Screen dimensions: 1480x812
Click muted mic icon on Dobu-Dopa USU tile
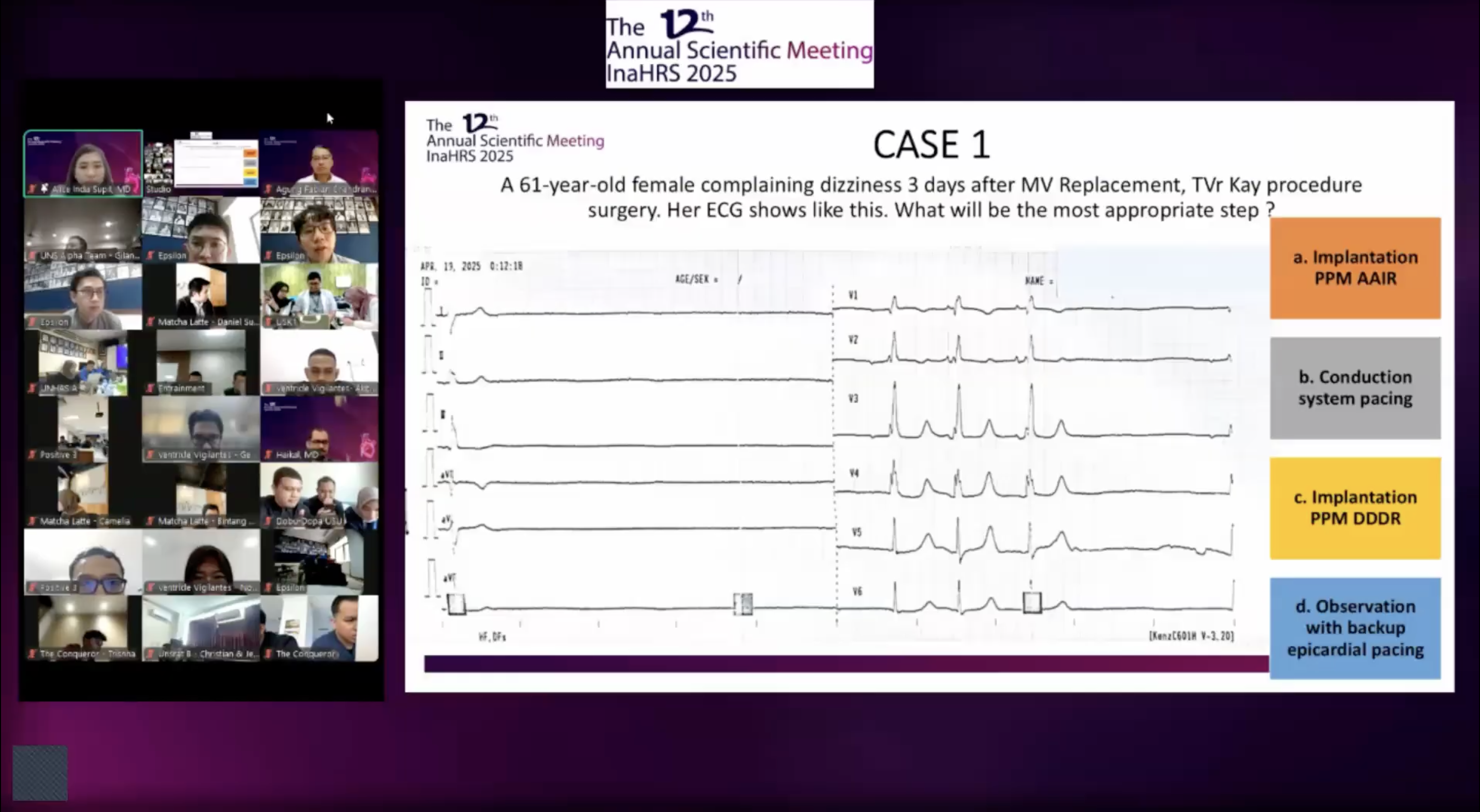tap(268, 521)
